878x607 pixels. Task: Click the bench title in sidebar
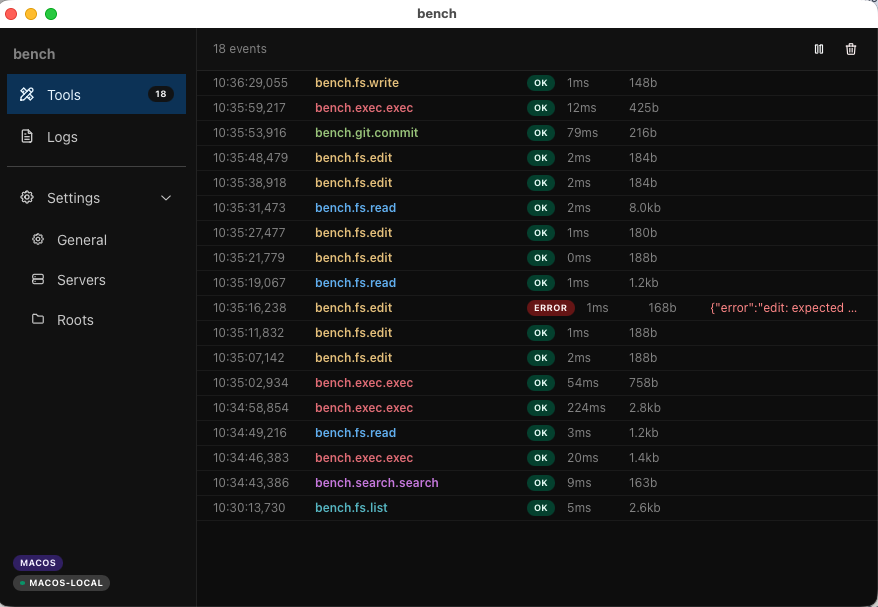[34, 54]
